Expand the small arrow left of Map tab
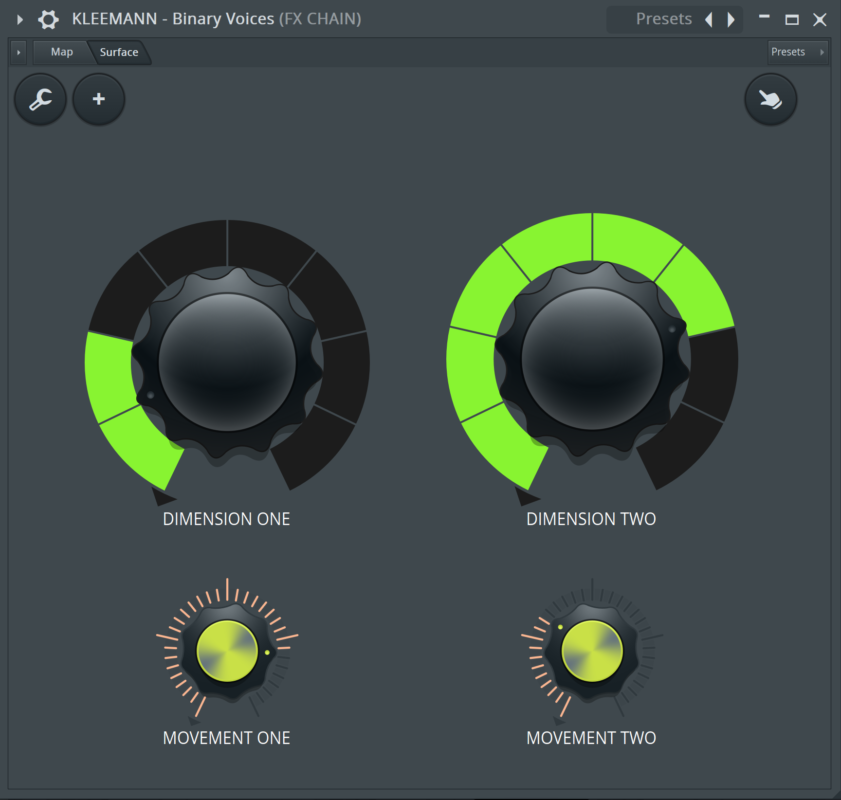 (x=19, y=52)
